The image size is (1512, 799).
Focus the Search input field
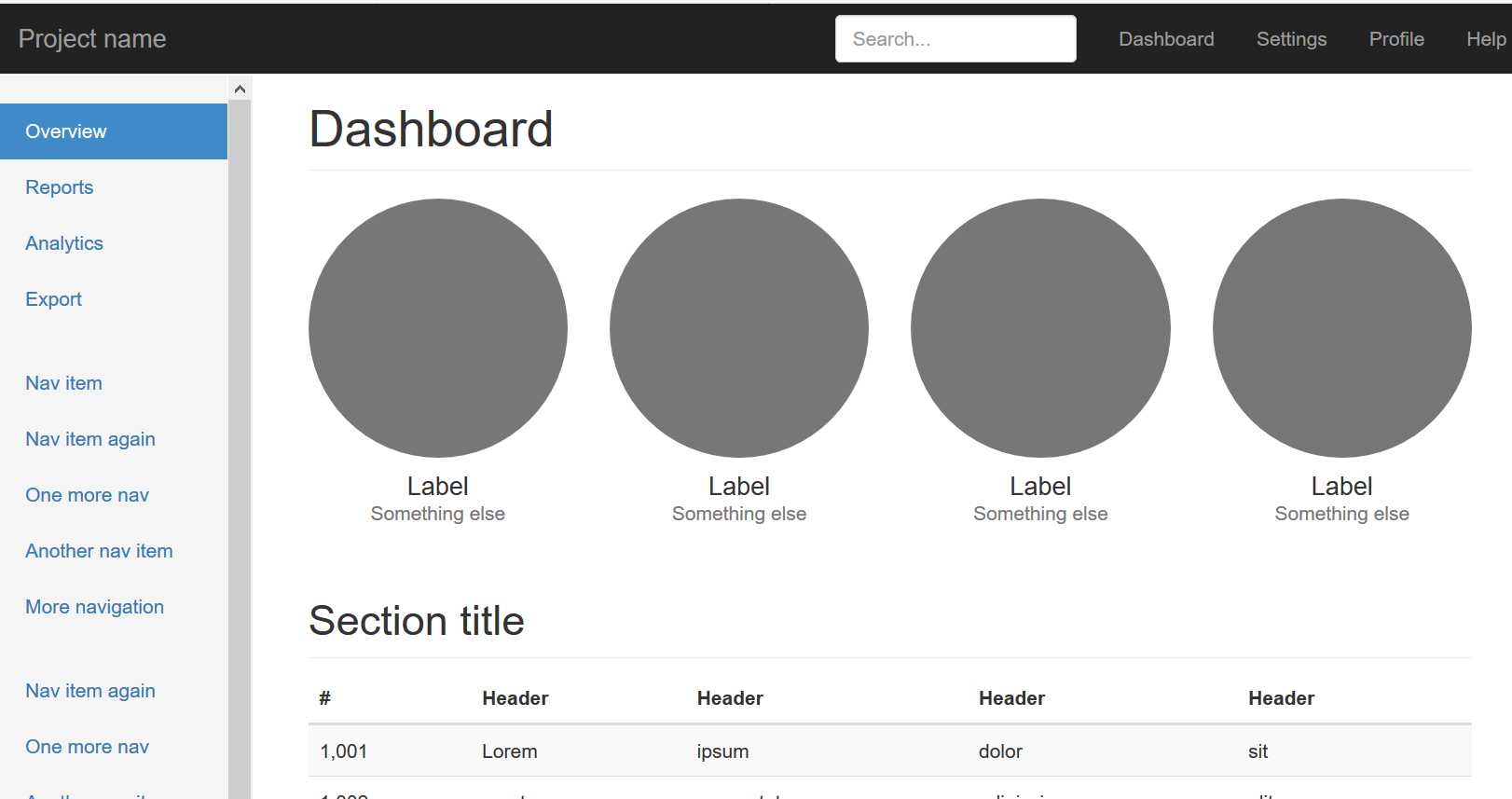[x=955, y=39]
